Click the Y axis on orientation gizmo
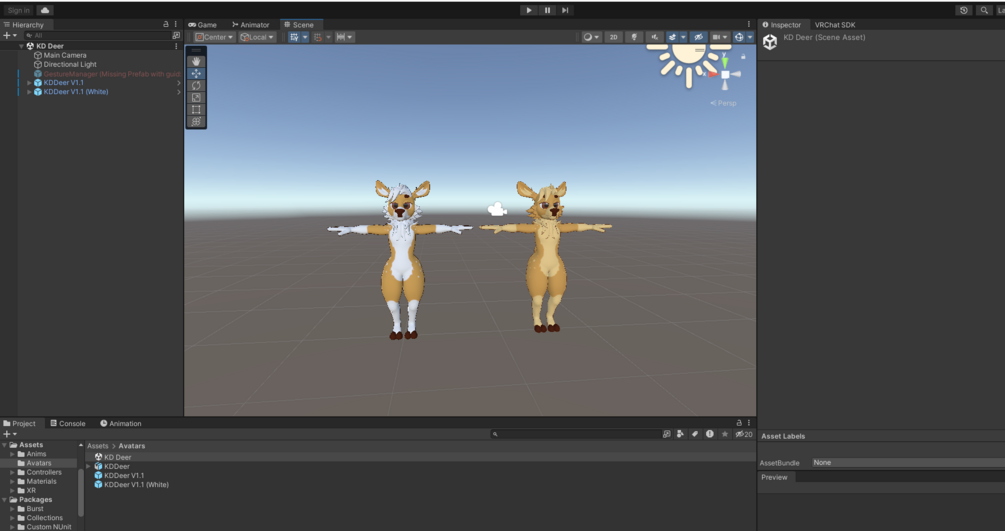The height and width of the screenshot is (531, 1005). coord(725,62)
